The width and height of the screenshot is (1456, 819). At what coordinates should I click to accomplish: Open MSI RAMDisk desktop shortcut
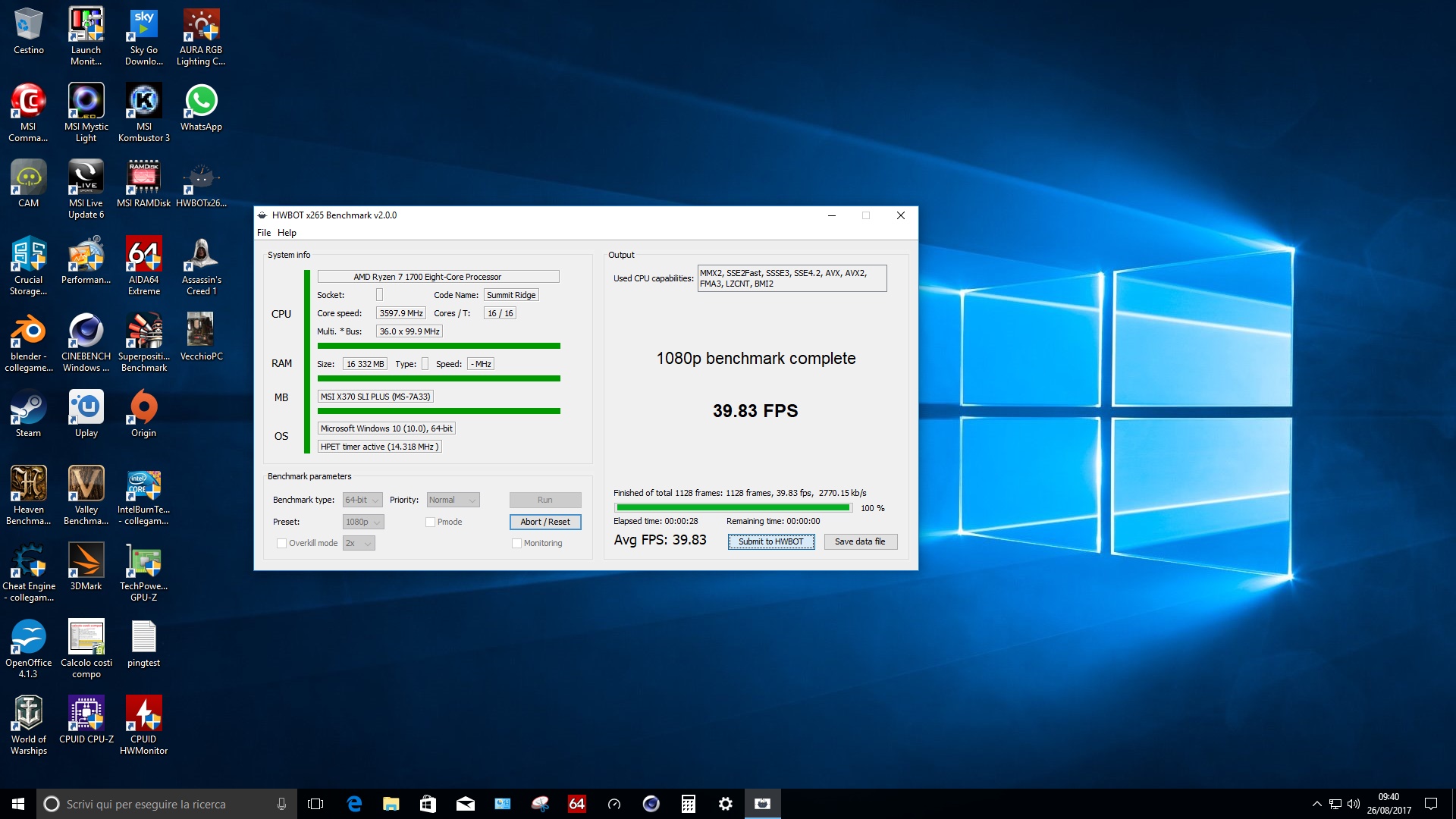point(143,184)
